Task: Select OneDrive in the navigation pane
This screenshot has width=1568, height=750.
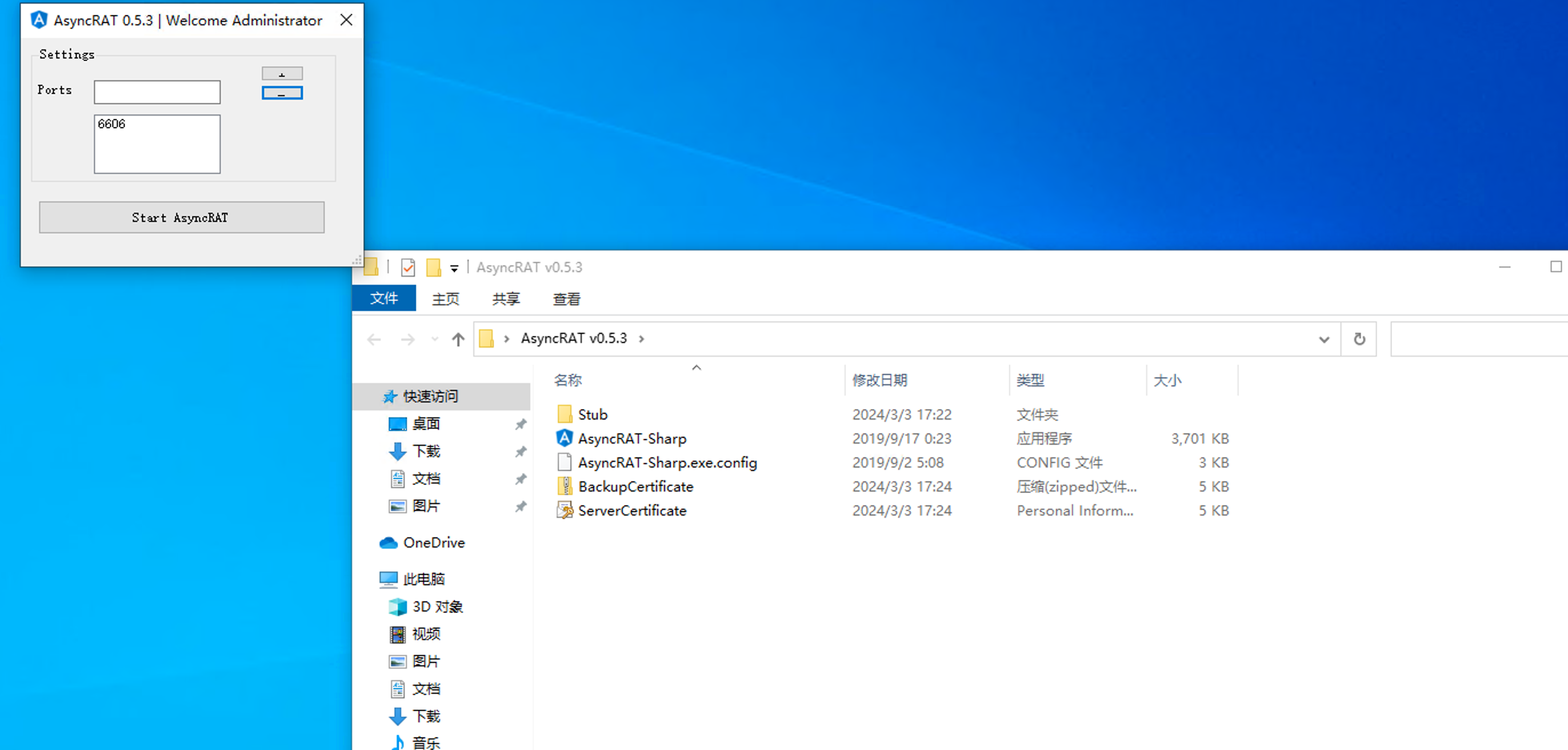Action: [434, 542]
